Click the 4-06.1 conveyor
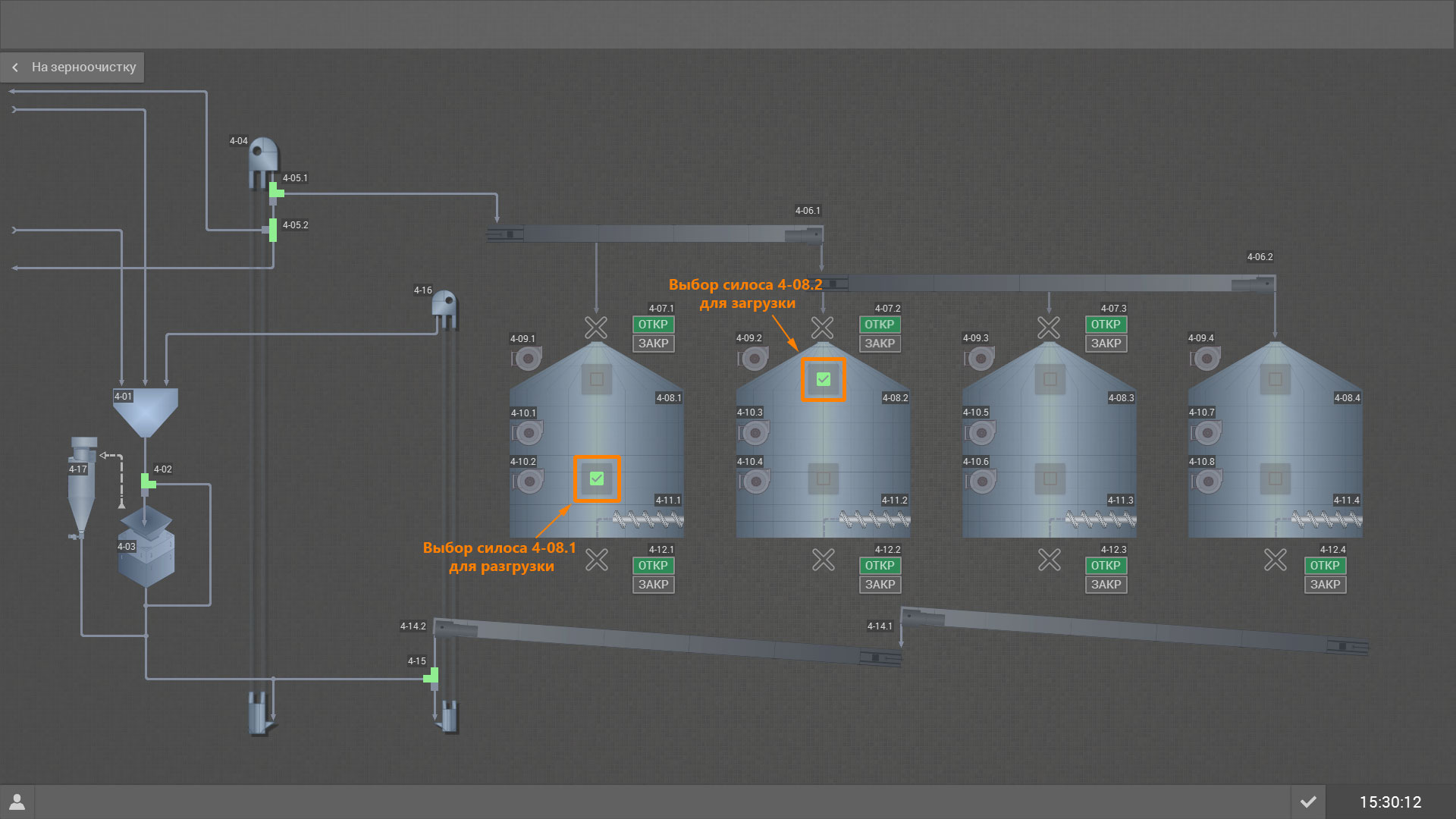Image resolution: width=1456 pixels, height=819 pixels. tap(656, 234)
